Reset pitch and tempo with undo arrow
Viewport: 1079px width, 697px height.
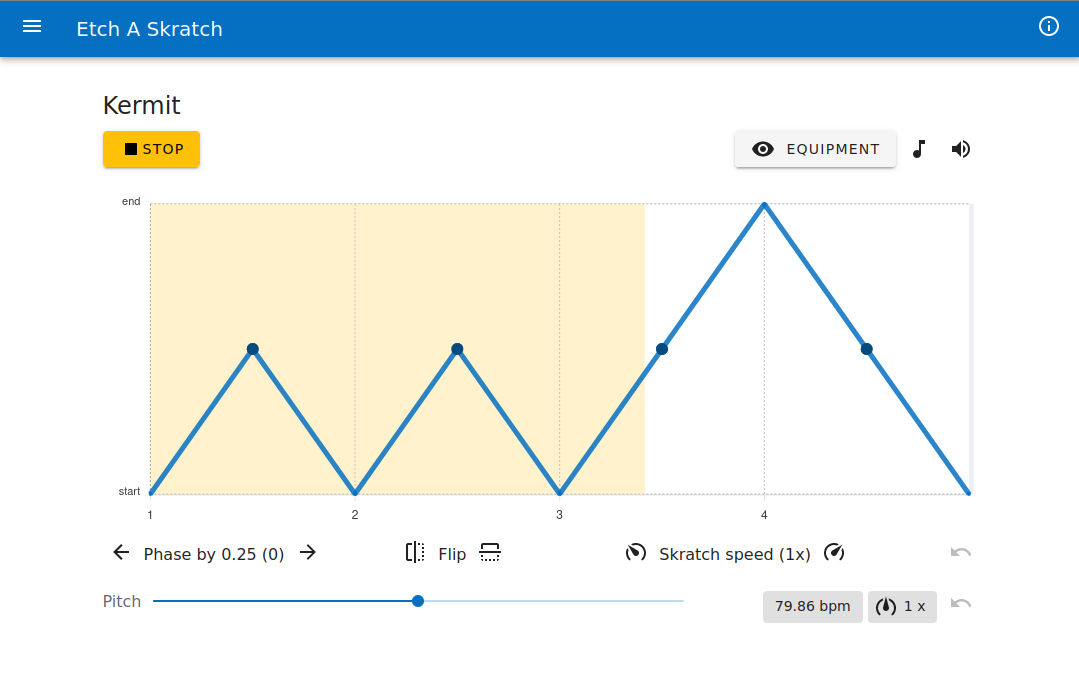pos(961,603)
